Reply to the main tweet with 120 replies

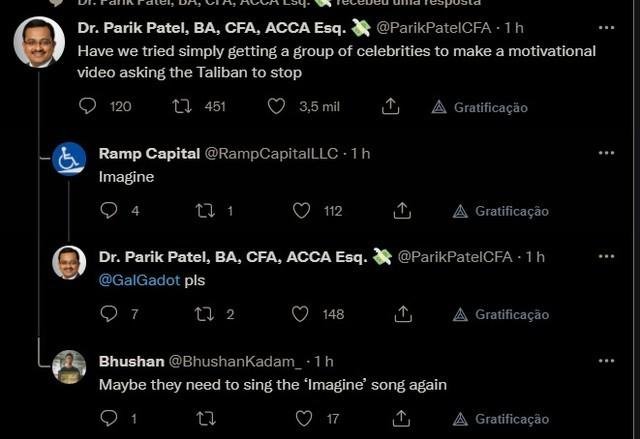[x=87, y=106]
